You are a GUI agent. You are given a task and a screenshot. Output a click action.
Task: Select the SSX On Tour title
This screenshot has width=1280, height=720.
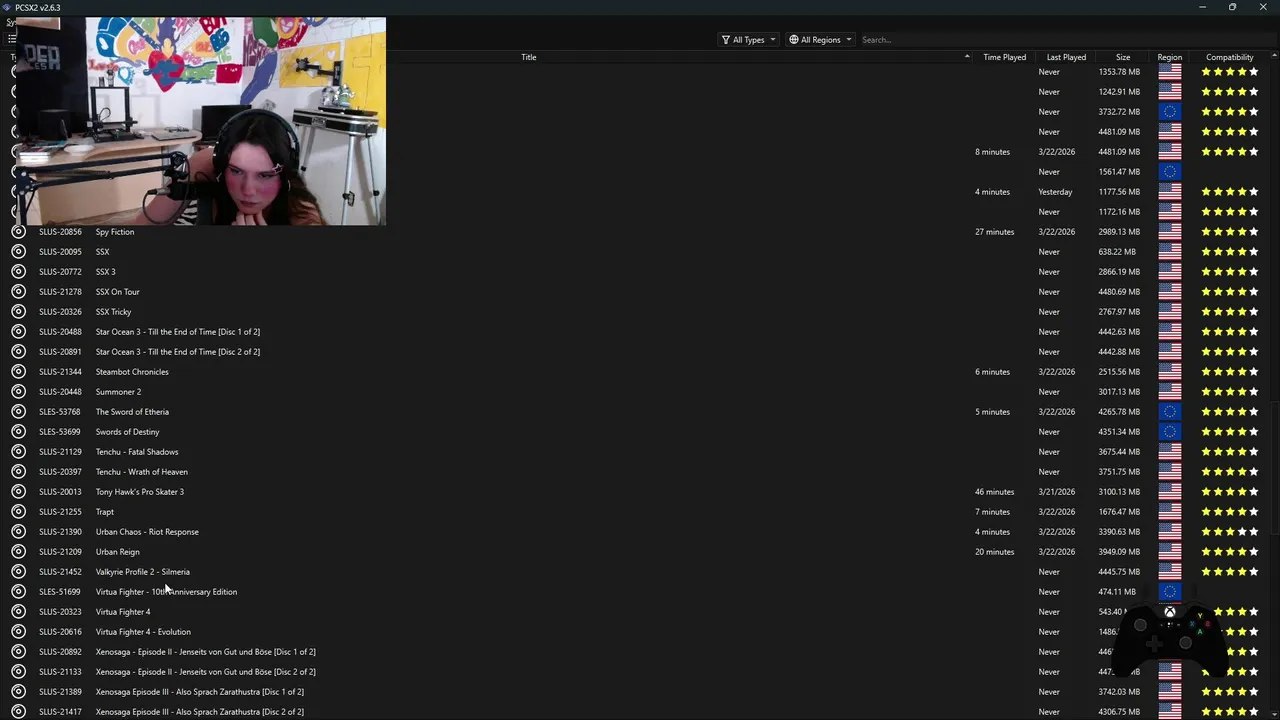point(117,291)
